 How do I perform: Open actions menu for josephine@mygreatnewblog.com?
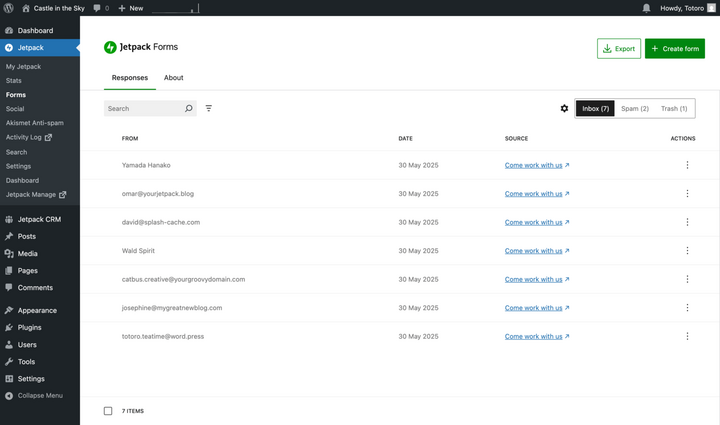687,308
